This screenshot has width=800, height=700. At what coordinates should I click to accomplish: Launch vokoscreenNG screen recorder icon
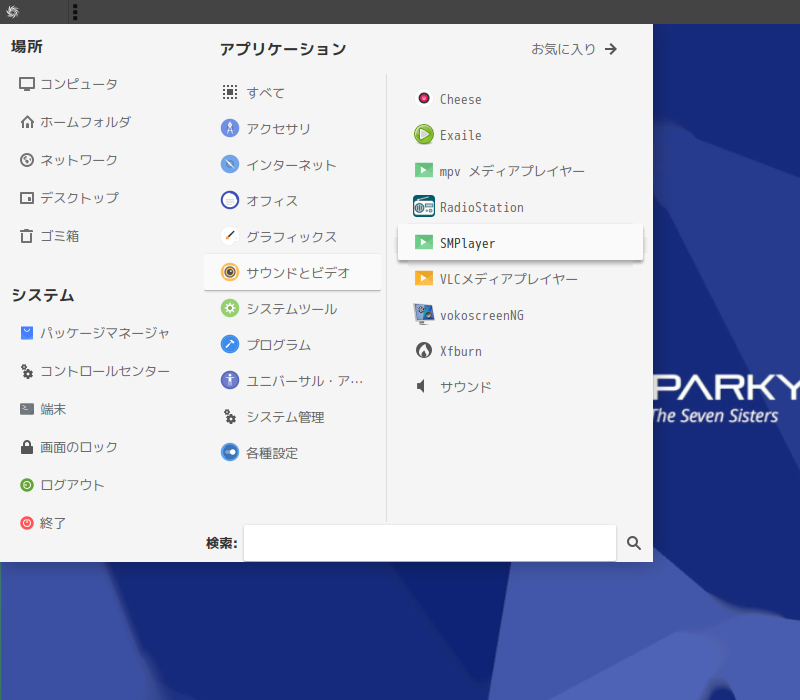click(x=423, y=315)
